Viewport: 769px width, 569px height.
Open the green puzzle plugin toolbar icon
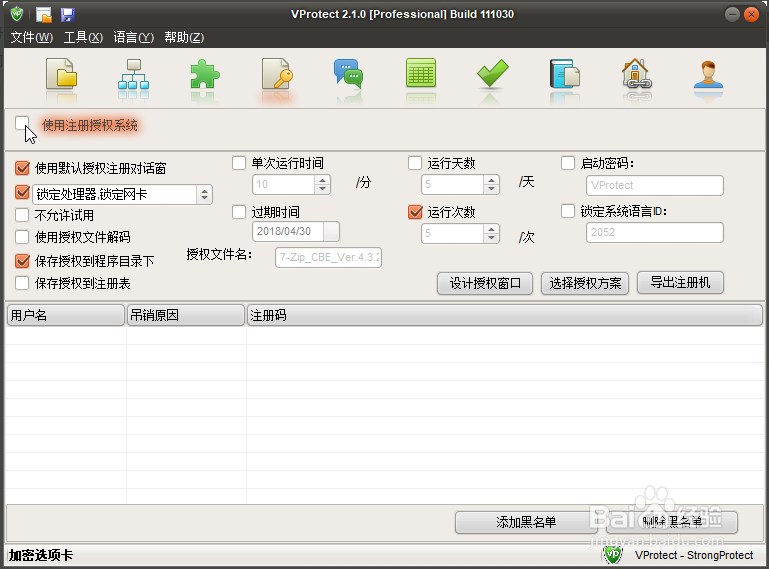click(205, 74)
